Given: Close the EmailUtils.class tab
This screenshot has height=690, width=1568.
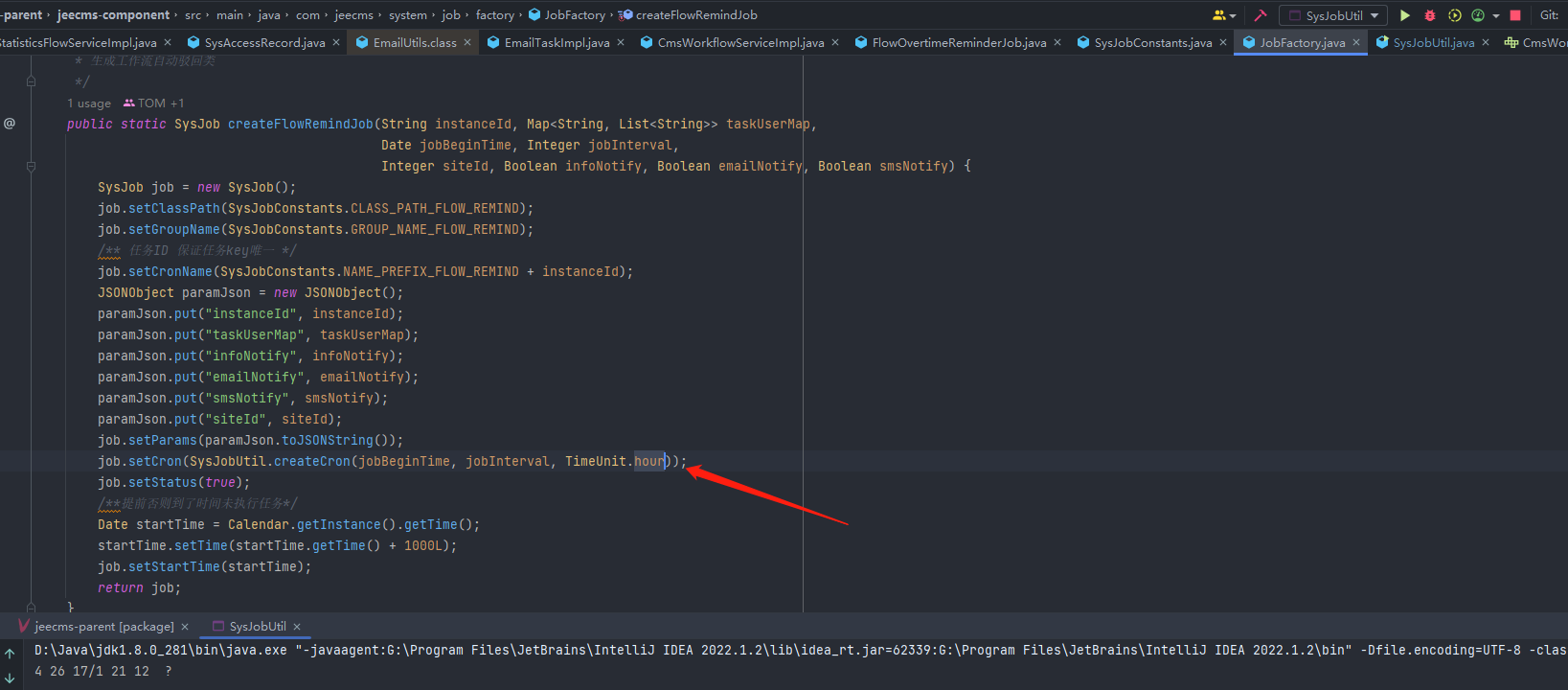Looking at the screenshot, I should (x=467, y=43).
